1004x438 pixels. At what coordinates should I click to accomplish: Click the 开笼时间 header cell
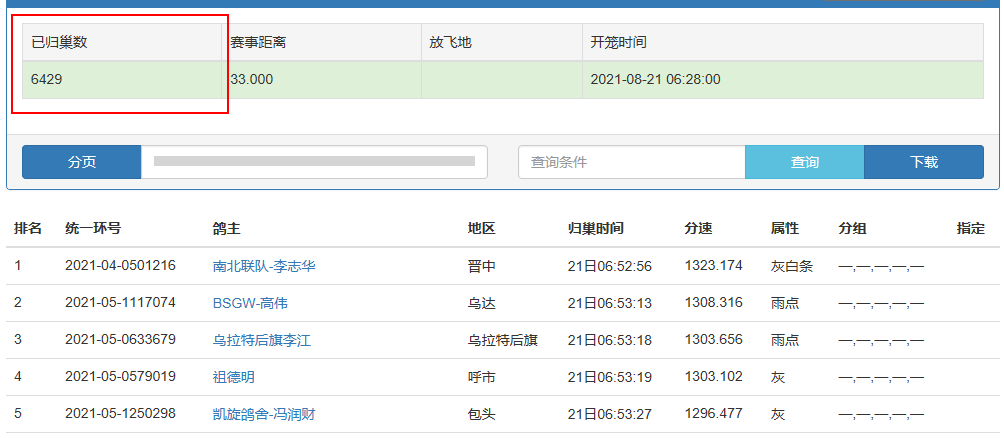(x=618, y=43)
